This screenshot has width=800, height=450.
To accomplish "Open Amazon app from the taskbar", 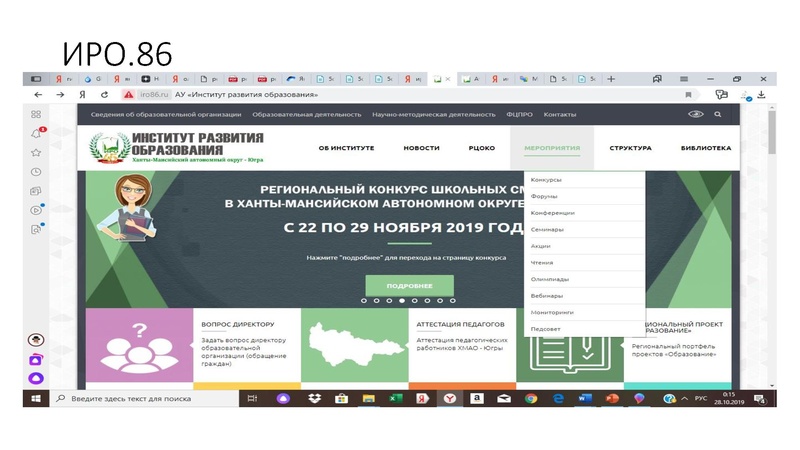I will 477,398.
